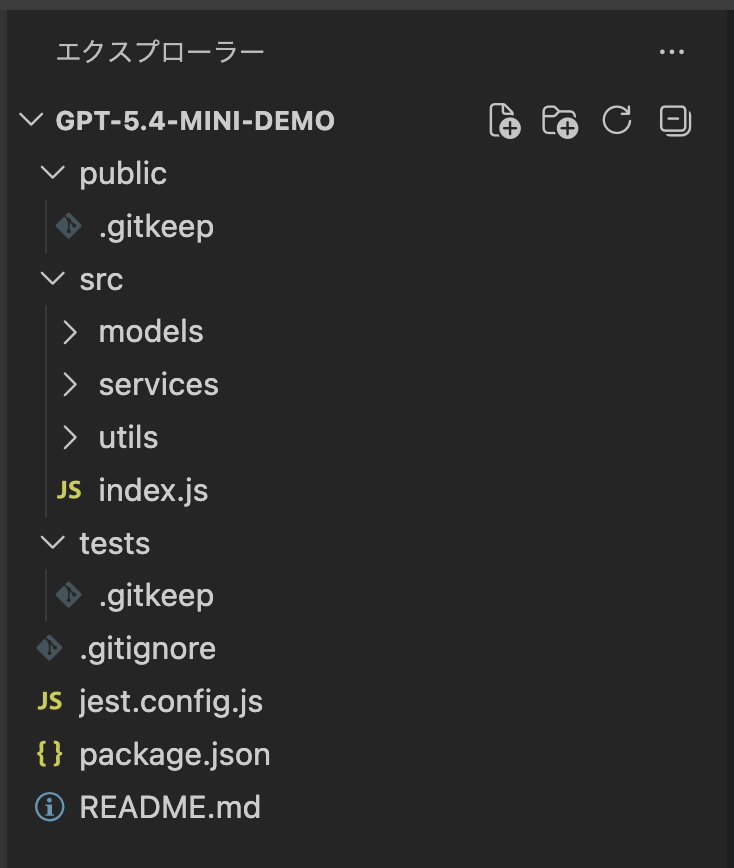Click the JS icon beside jest.config.js
This screenshot has height=868, width=734.
click(49, 701)
